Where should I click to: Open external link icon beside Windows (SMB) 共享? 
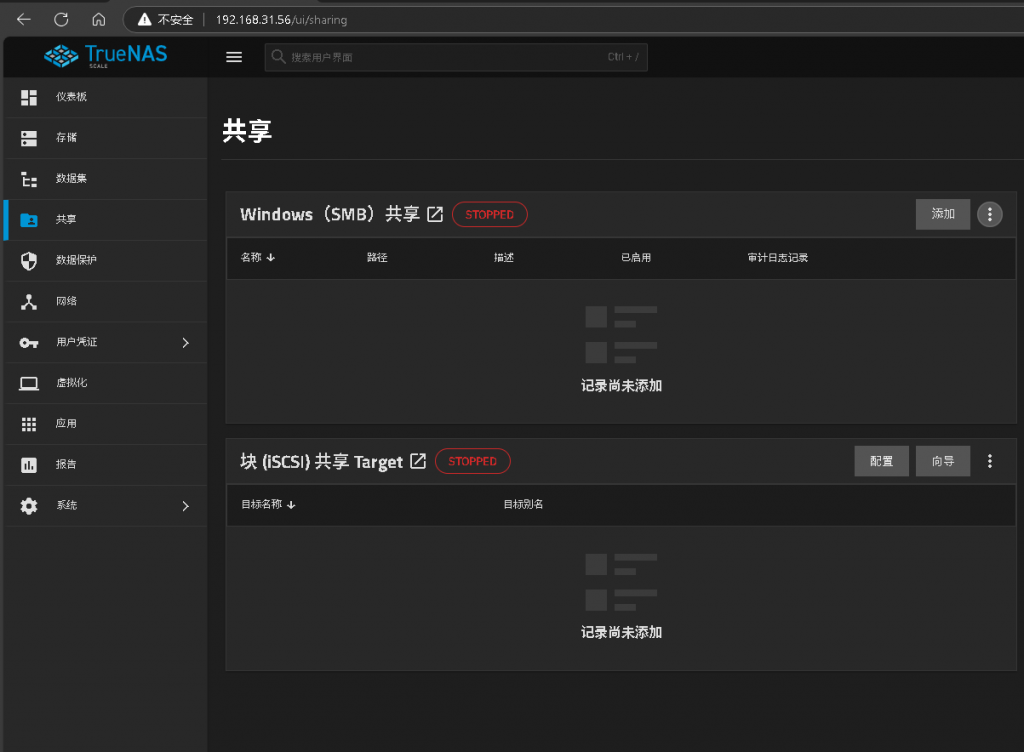(x=435, y=214)
